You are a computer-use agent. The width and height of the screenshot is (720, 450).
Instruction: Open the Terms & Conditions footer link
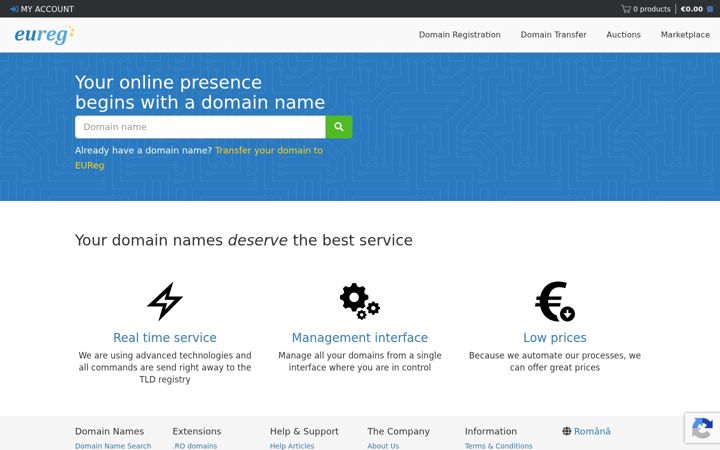click(498, 446)
